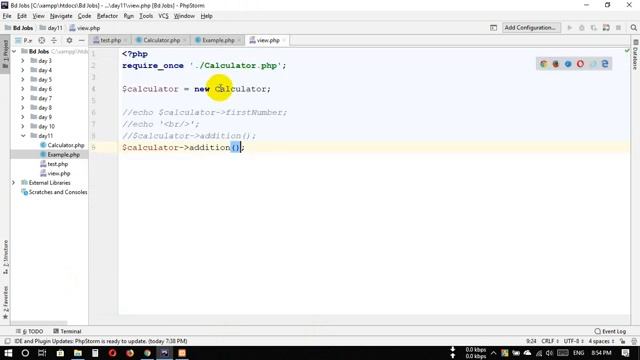Expand the day 5 folder
The image size is (640, 360).
click(23, 80)
